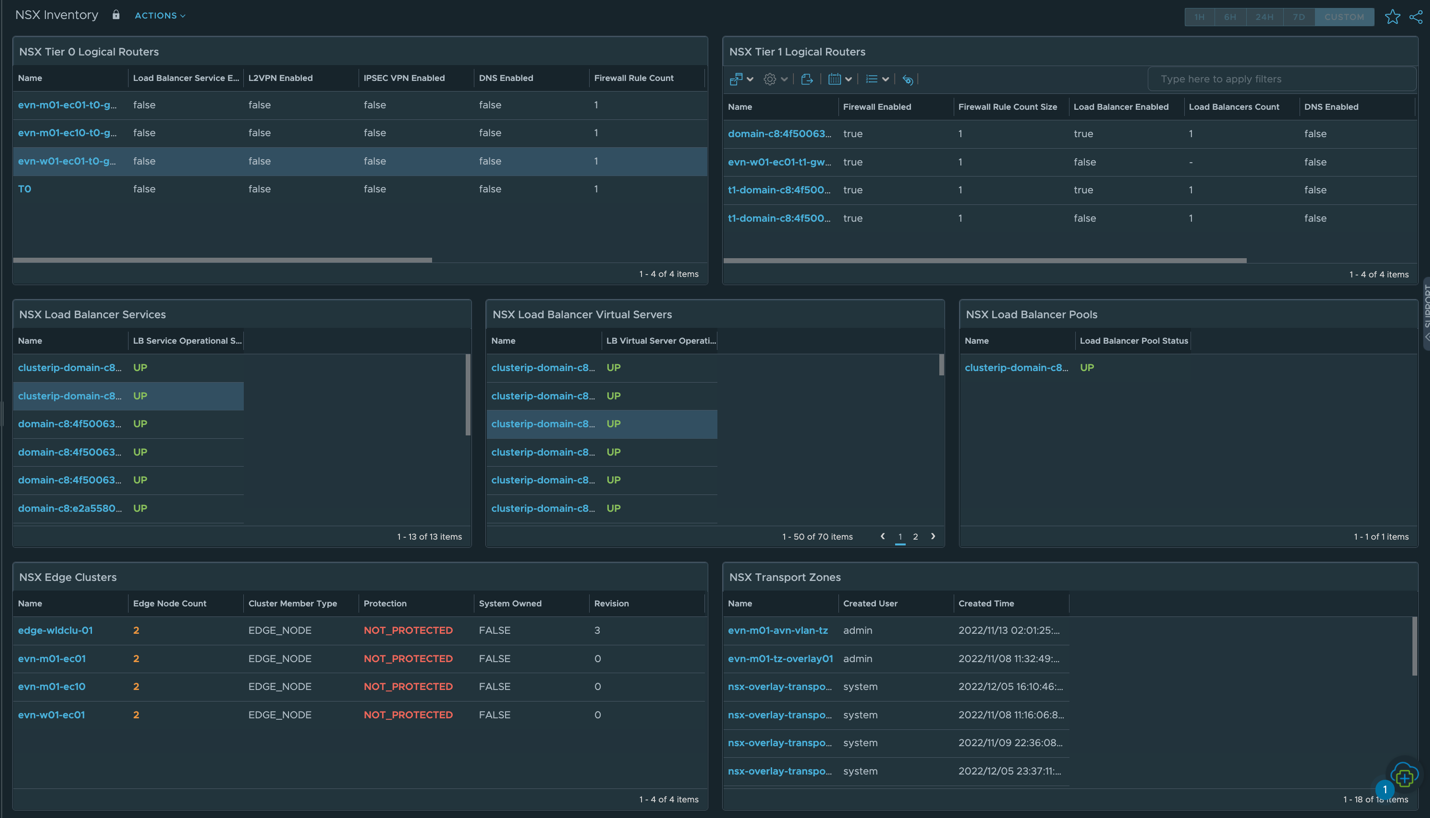The image size is (1430, 818).
Task: Expand the calendar dropdown in Tier 1 toolbar
Action: click(840, 79)
